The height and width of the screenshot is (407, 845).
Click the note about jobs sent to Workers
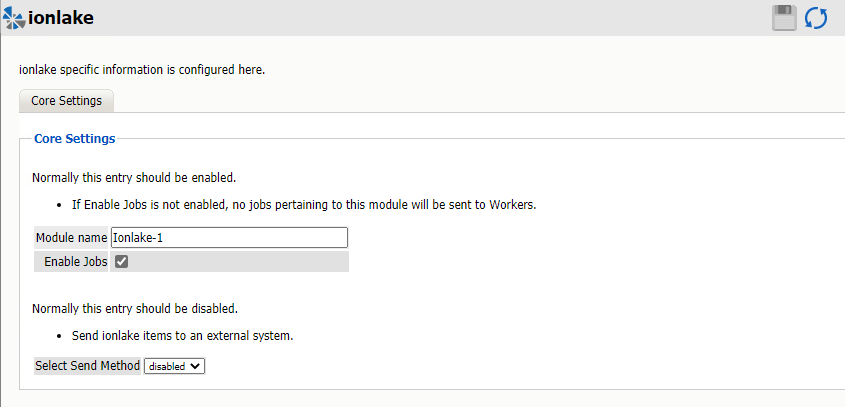click(304, 205)
